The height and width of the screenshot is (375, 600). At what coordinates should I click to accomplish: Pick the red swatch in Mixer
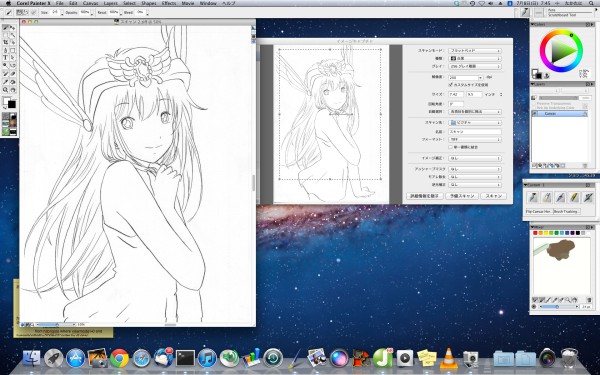(535, 233)
